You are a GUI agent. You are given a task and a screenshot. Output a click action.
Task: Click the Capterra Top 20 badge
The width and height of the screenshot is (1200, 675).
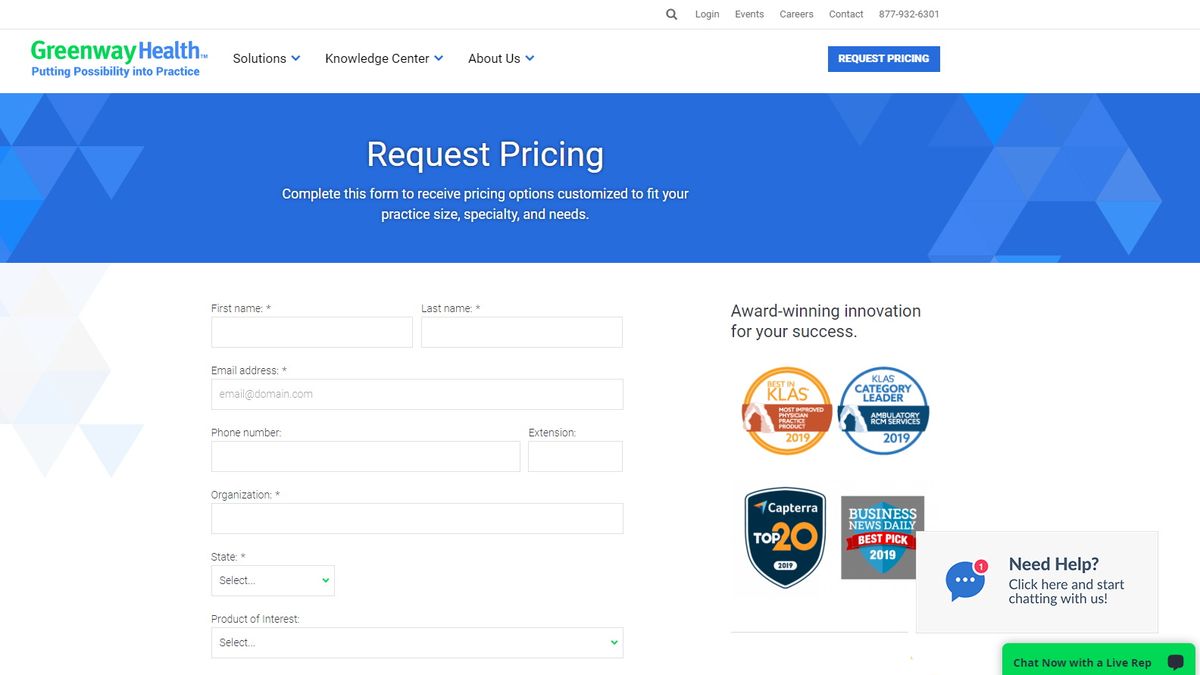pyautogui.click(x=786, y=537)
